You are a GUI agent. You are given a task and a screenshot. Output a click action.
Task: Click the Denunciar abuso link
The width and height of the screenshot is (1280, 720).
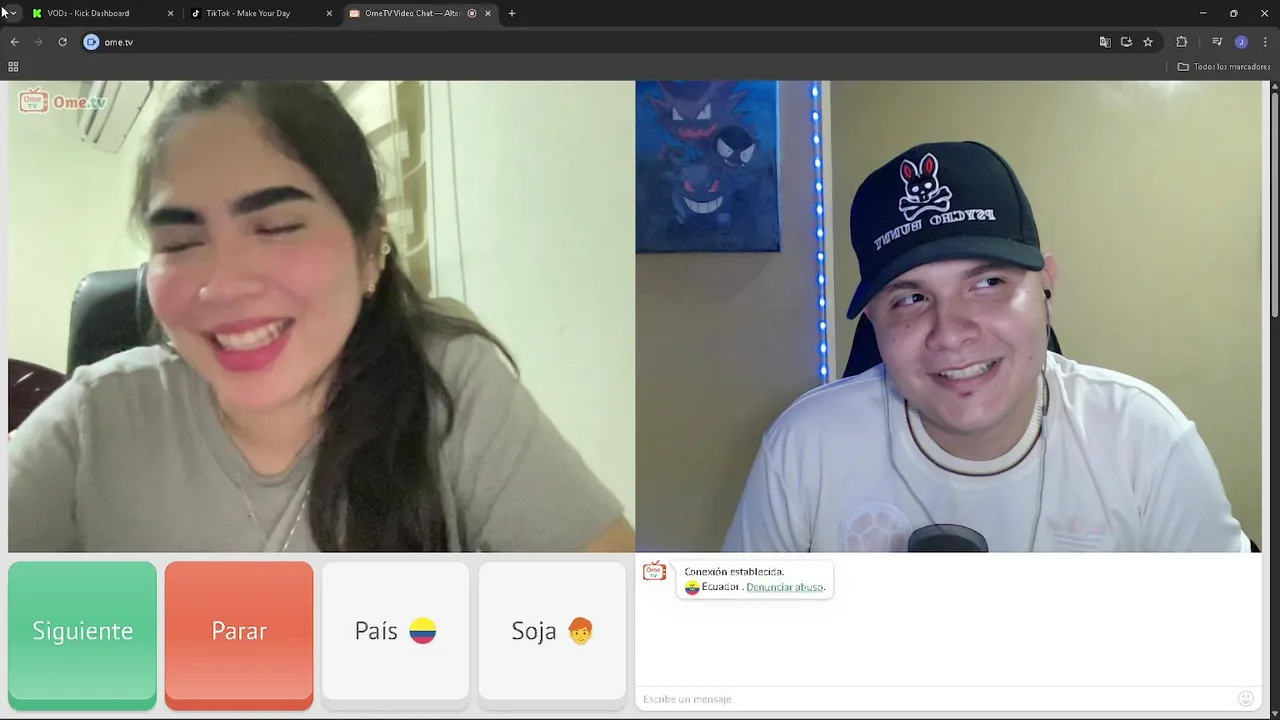(x=785, y=587)
